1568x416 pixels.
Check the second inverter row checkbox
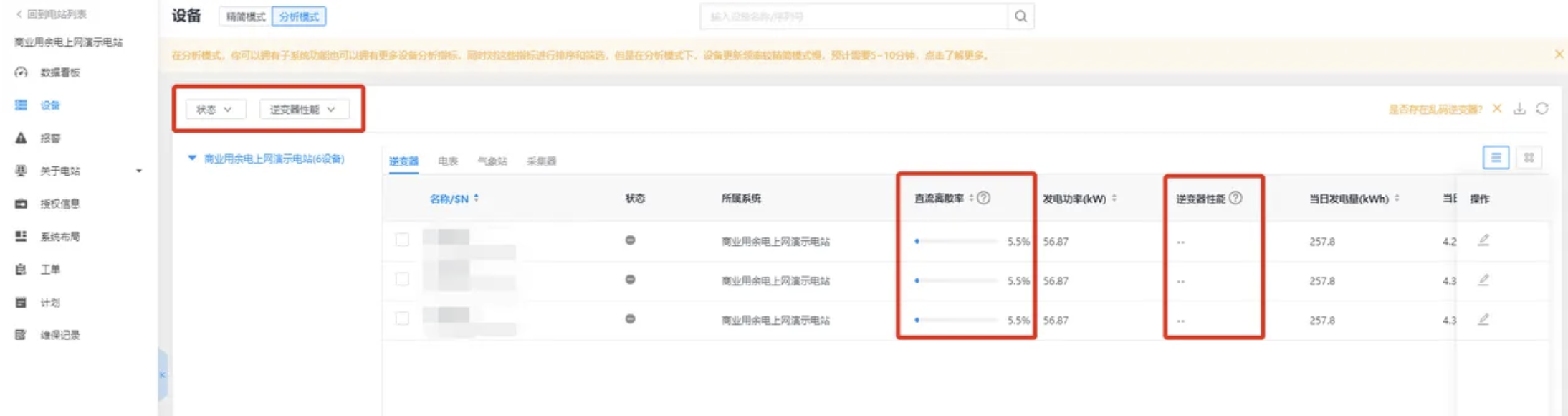point(402,279)
